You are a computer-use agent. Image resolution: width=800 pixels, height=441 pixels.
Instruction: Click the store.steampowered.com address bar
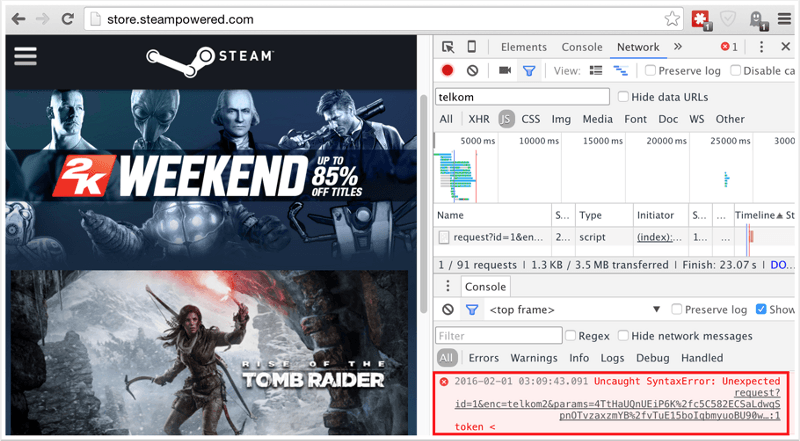tap(383, 19)
